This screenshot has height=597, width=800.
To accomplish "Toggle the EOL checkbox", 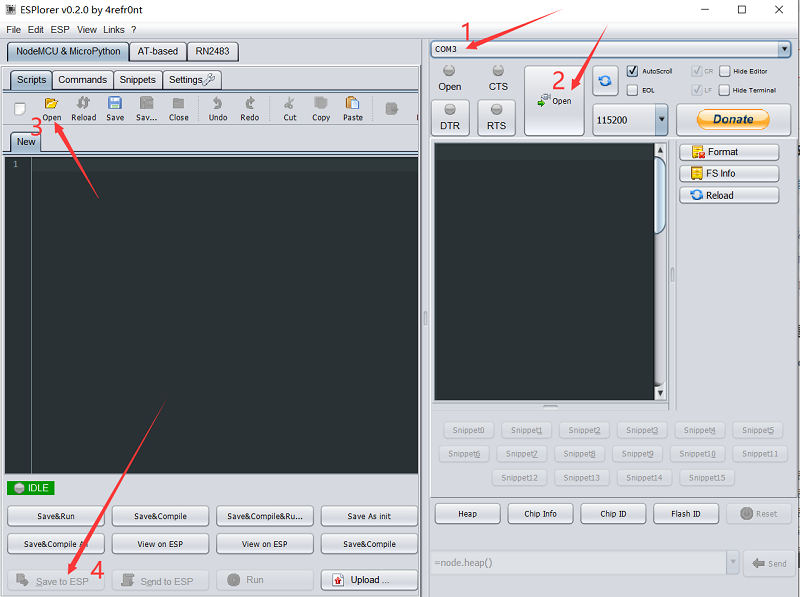I will (x=632, y=90).
